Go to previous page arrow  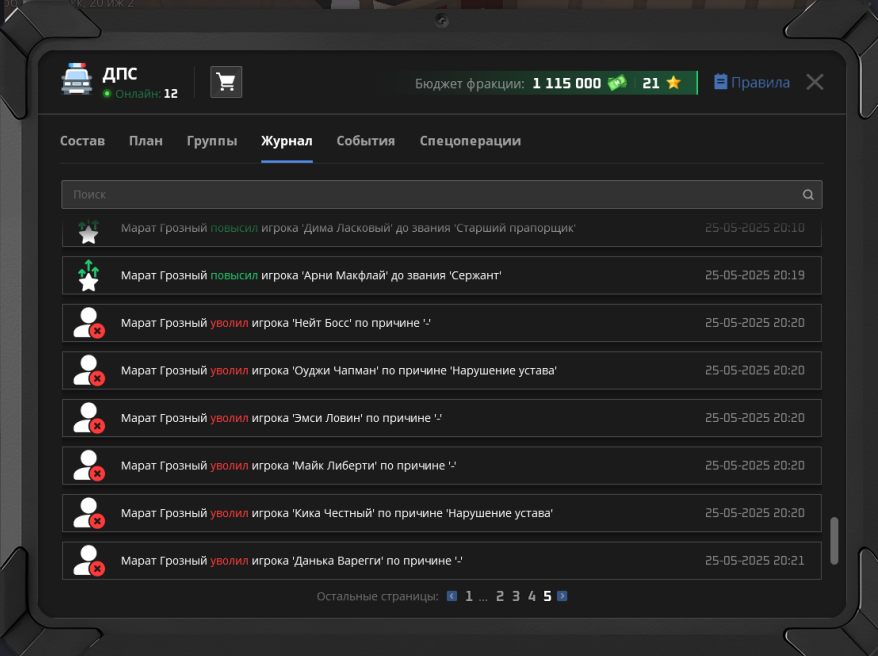(x=452, y=596)
